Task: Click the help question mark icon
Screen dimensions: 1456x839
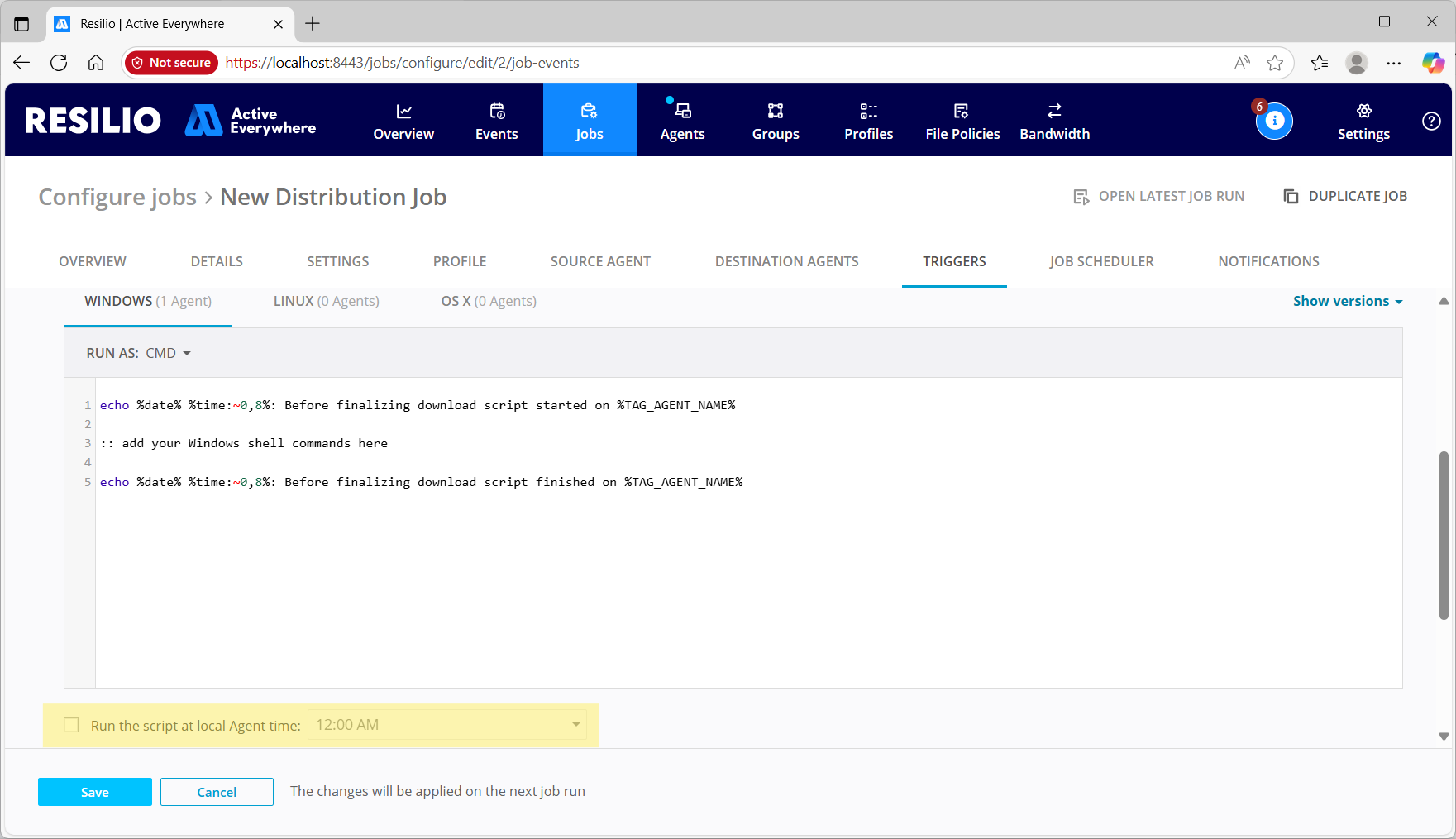Action: (1431, 121)
